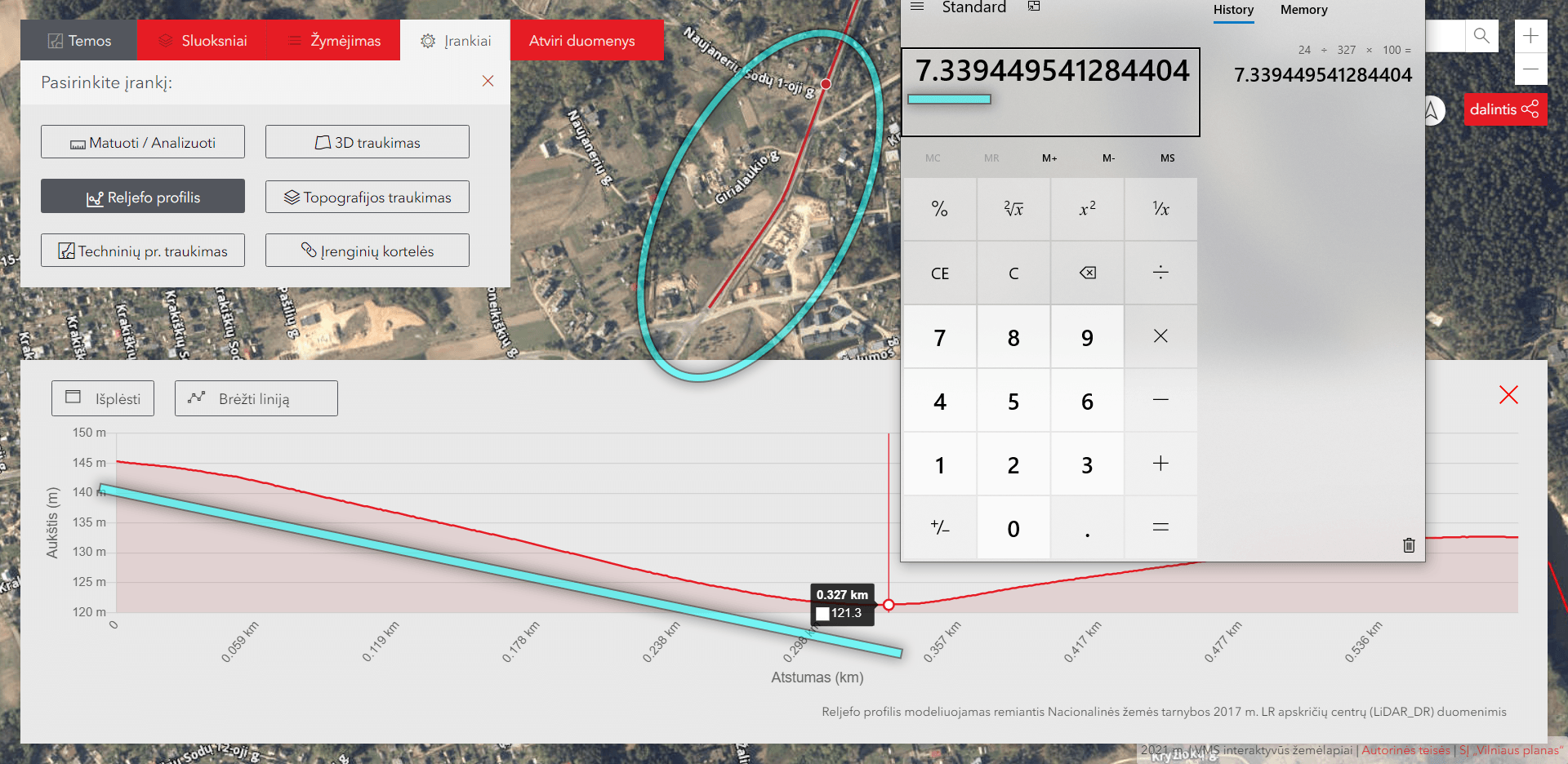Screen dimensions: 1568x764
Task: Close the Pasirinkite įrankį tool panel
Action: pyautogui.click(x=488, y=81)
